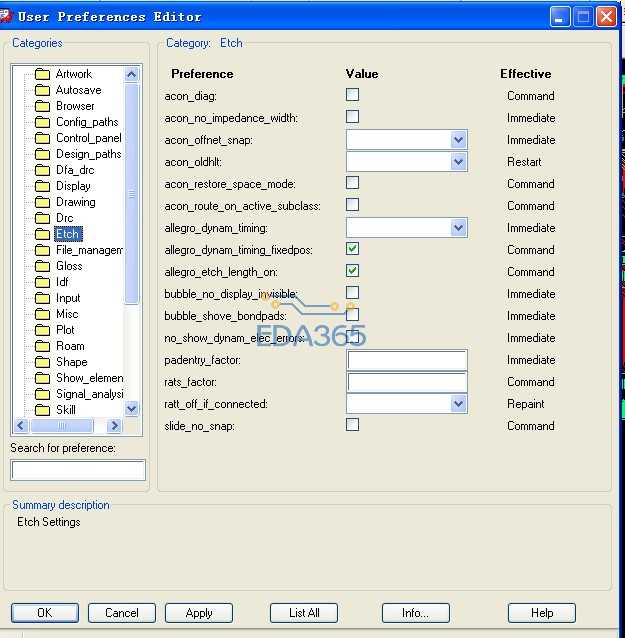Click category list scroll-right arrow
This screenshot has width=625, height=638.
pos(114,426)
